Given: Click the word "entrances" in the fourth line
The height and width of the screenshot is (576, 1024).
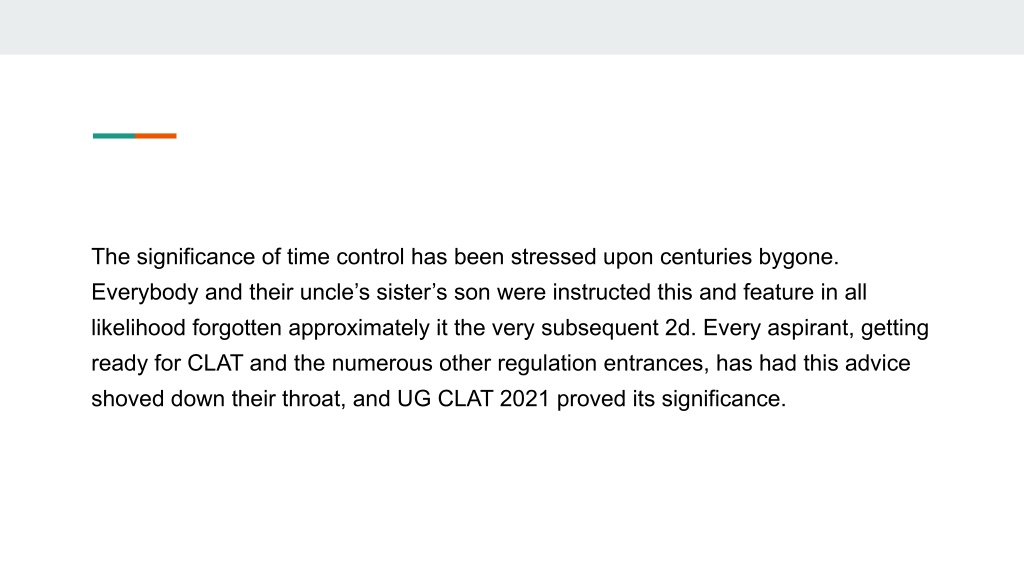Looking at the screenshot, I should coord(654,364).
